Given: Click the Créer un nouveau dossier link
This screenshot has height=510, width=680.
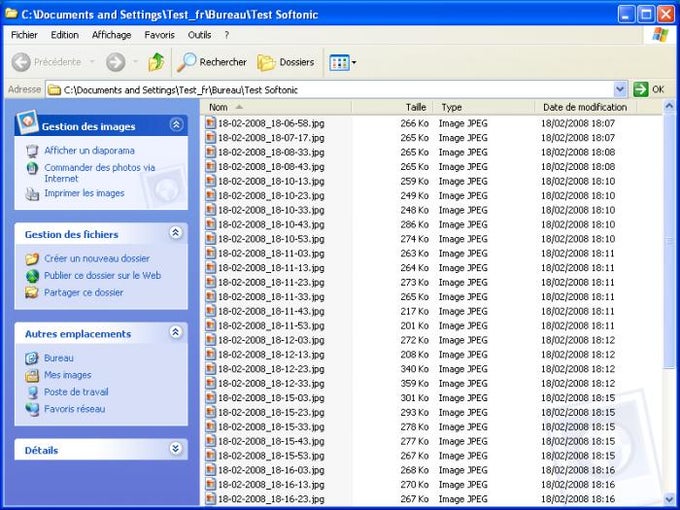Looking at the screenshot, I should 97,259.
